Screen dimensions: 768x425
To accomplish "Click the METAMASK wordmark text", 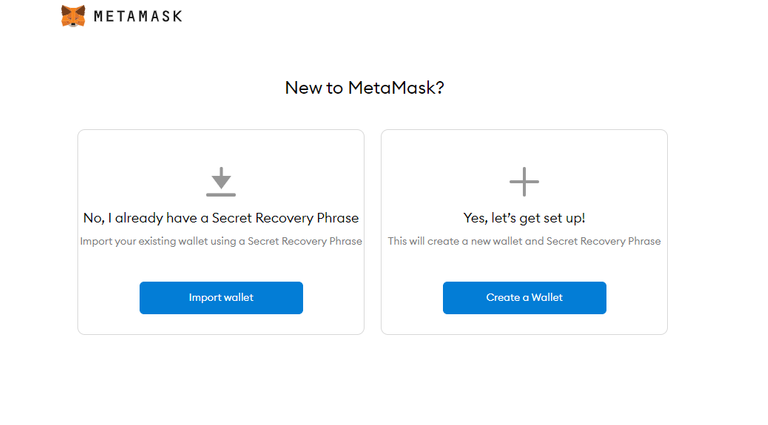I will click(x=138, y=17).
